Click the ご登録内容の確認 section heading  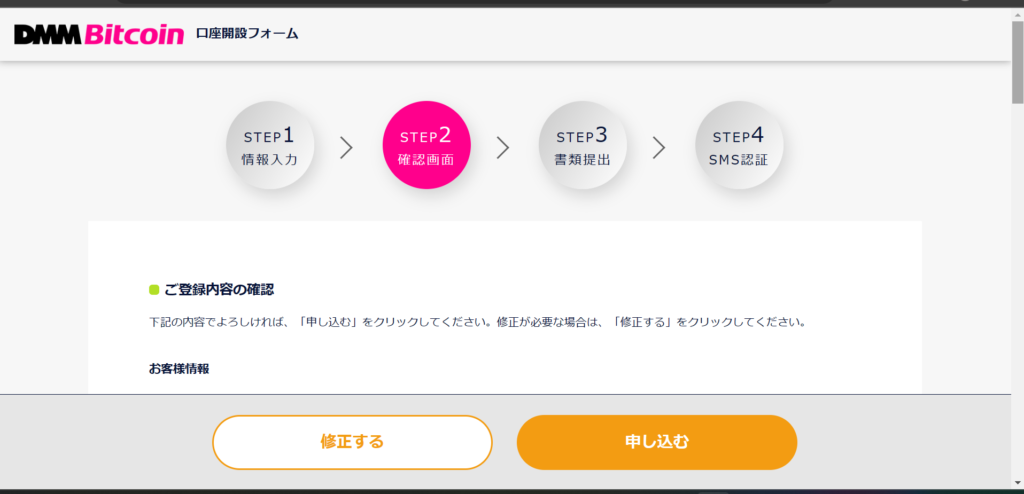coord(219,290)
